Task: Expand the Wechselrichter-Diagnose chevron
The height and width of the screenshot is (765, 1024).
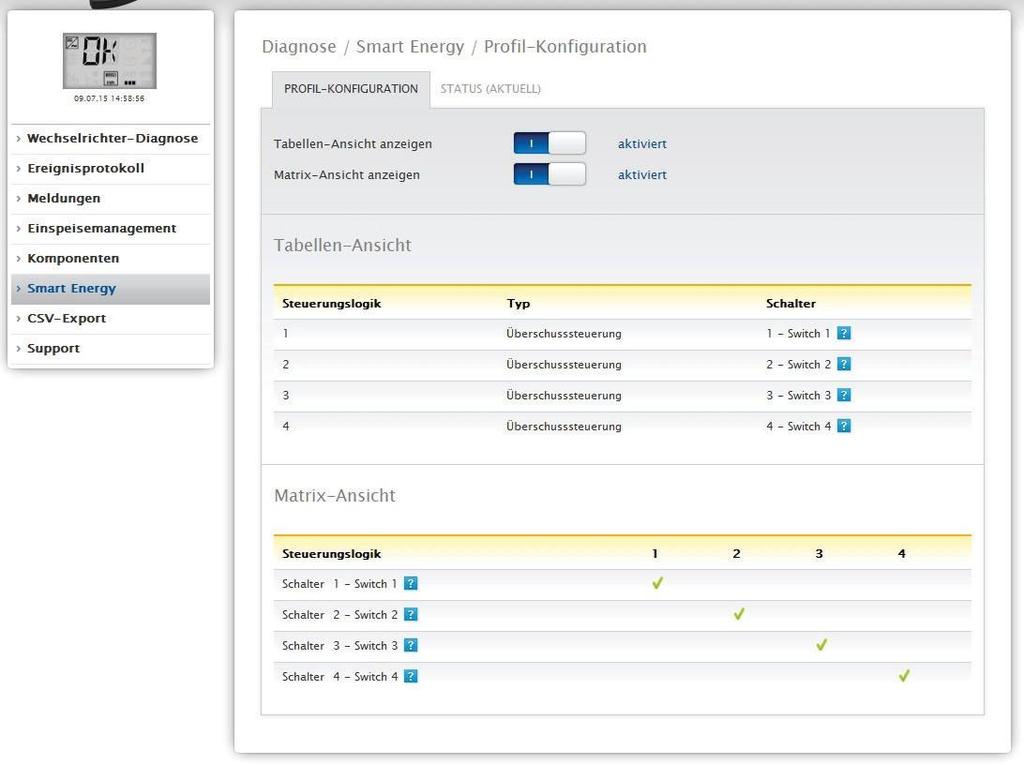Action: (18, 138)
